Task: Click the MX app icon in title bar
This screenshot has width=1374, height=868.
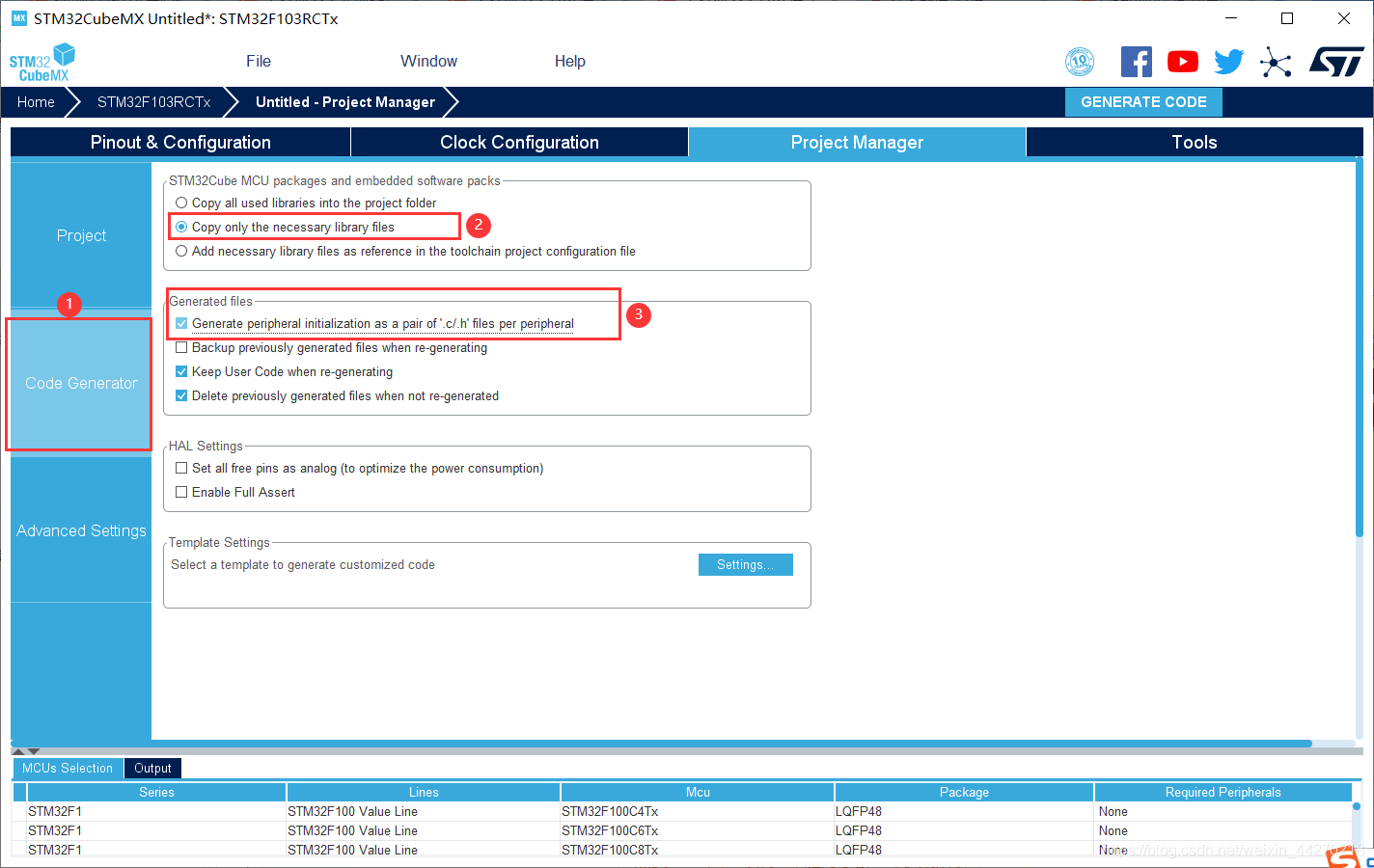Action: (19, 18)
